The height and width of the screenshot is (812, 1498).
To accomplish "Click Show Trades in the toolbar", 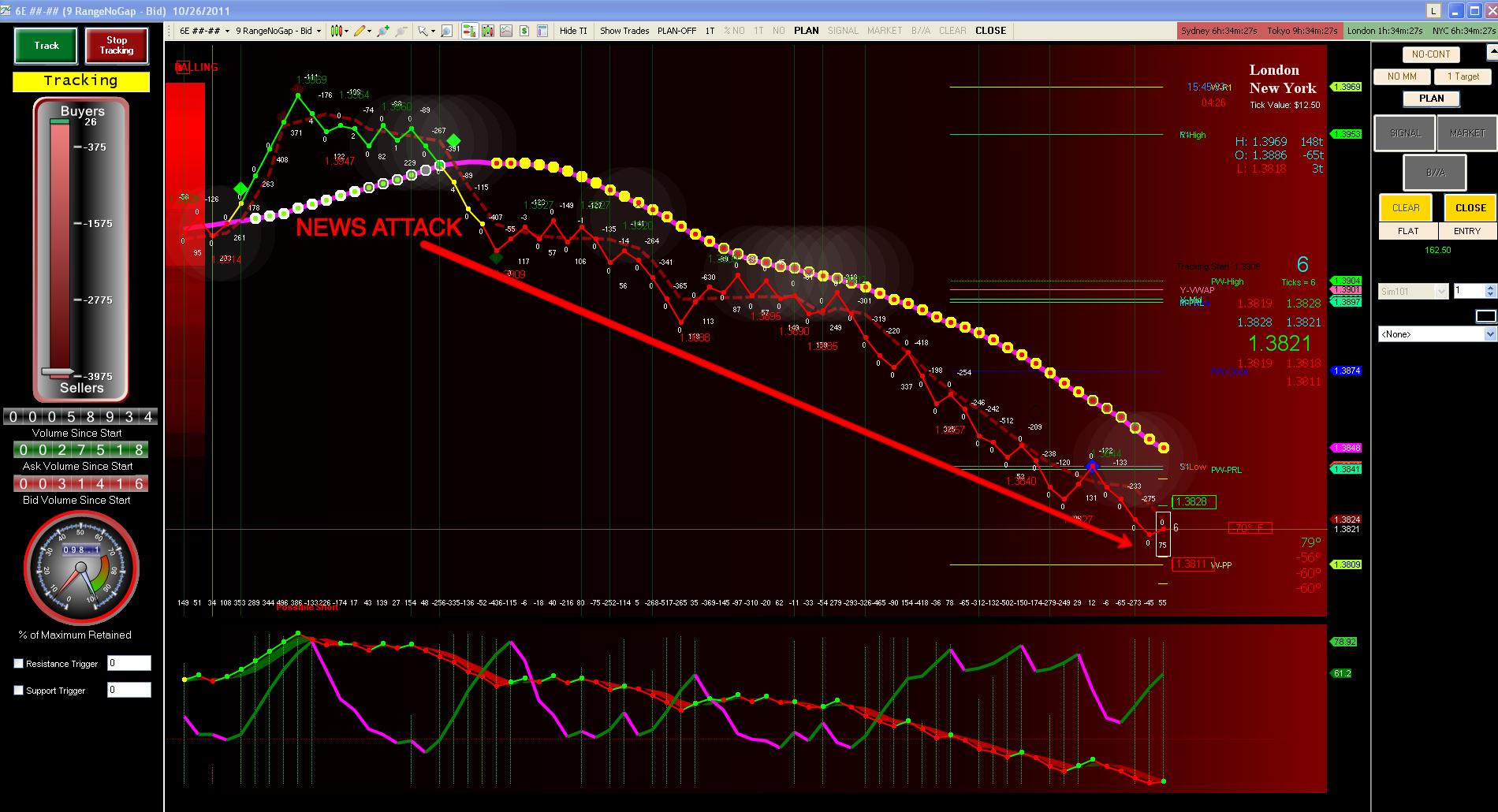I will coord(624,31).
